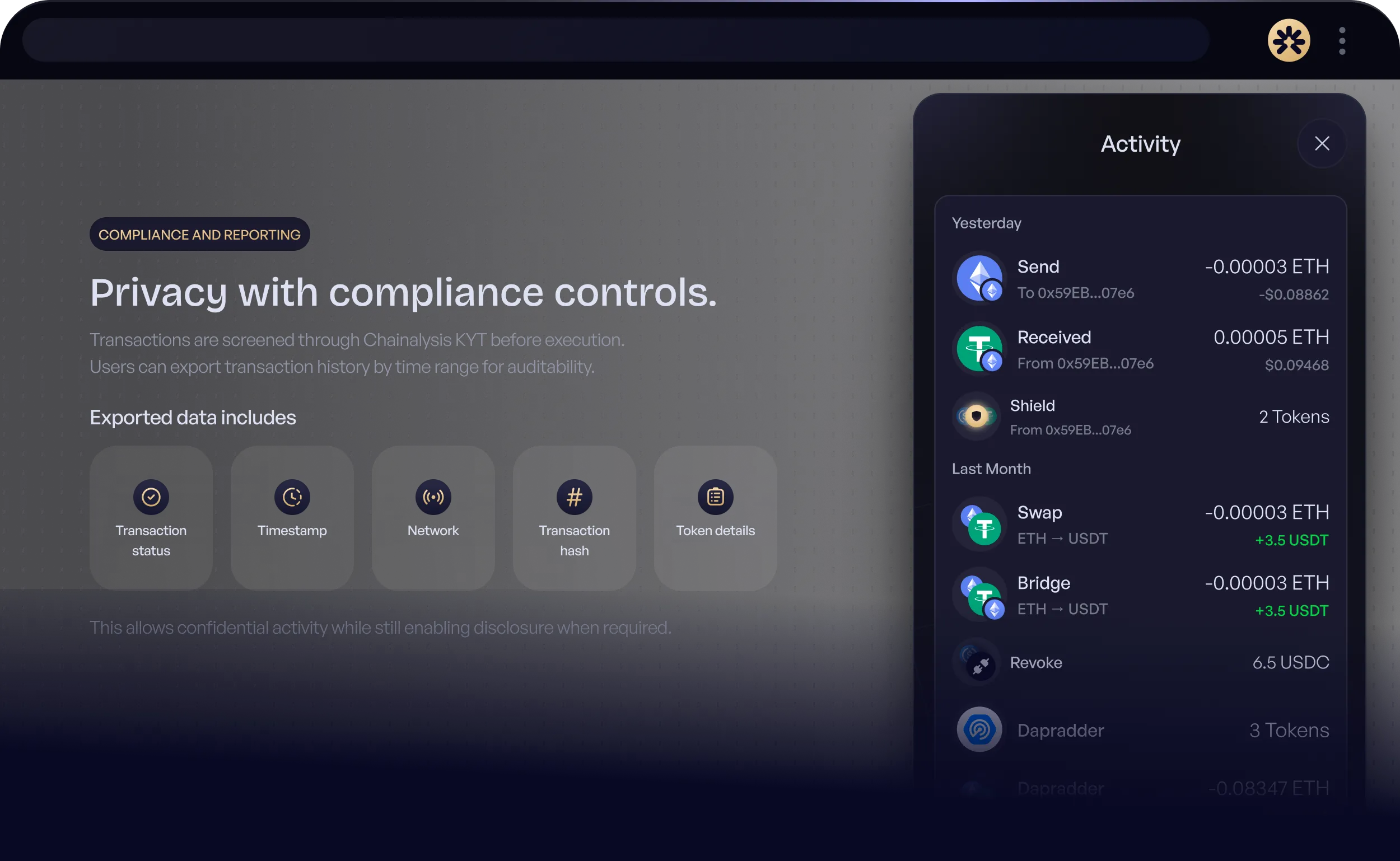Click the Token details list icon
Image resolution: width=1400 pixels, height=861 pixels.
[715, 497]
